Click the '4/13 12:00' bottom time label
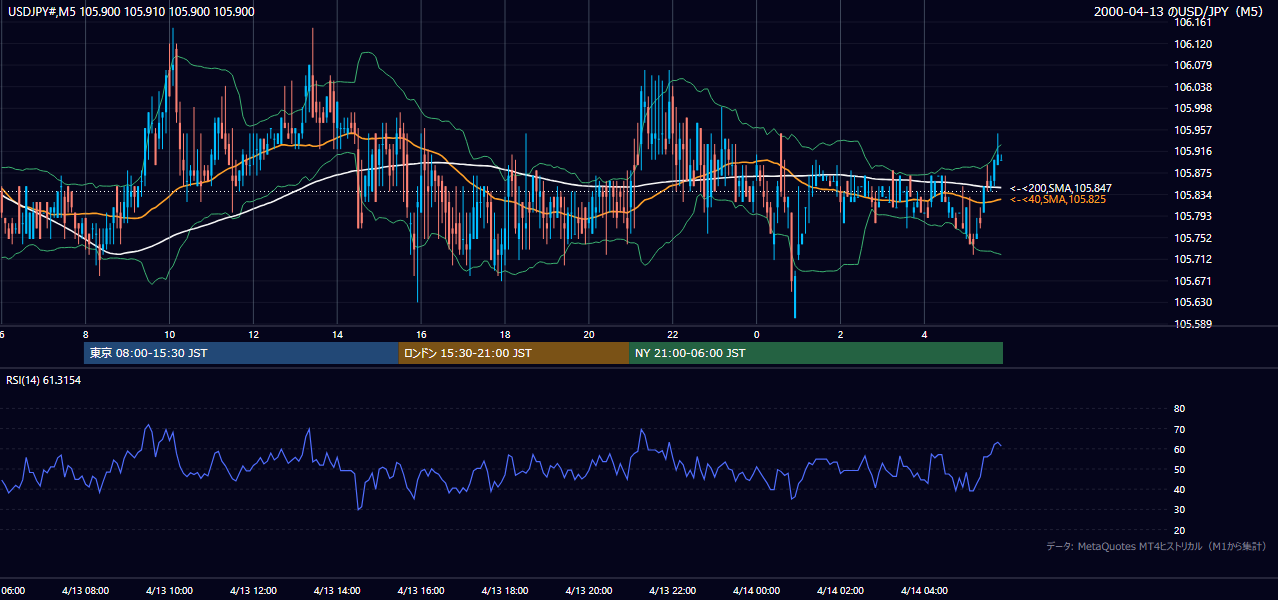Screen dimensions: 1278x600 253,591
